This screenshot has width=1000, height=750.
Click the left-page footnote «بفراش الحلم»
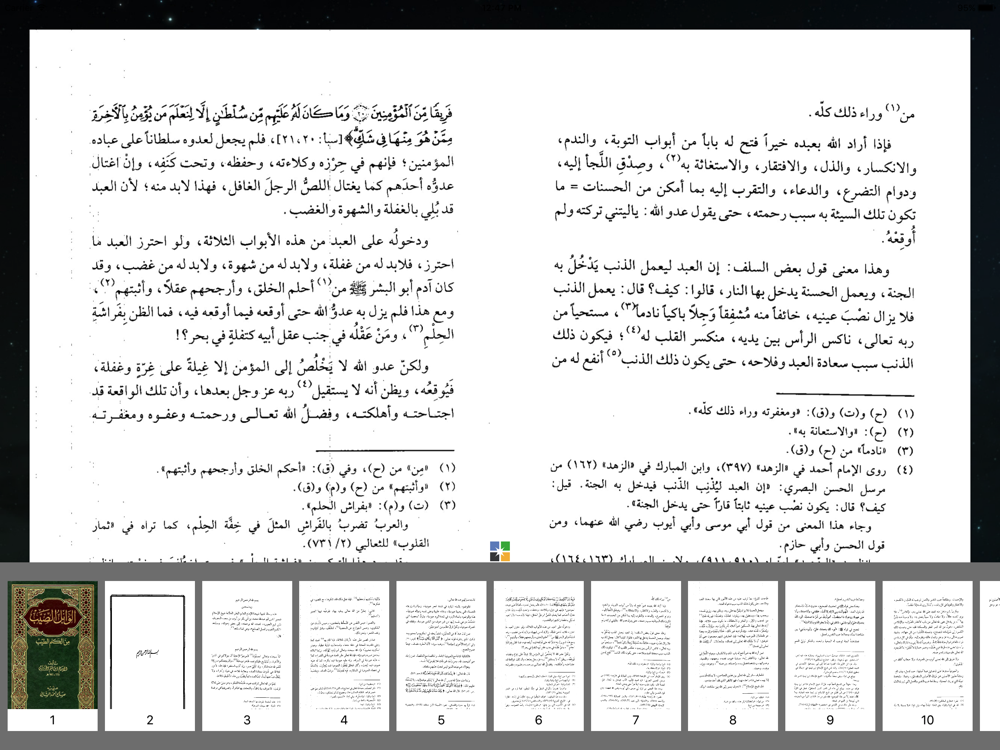point(378,505)
